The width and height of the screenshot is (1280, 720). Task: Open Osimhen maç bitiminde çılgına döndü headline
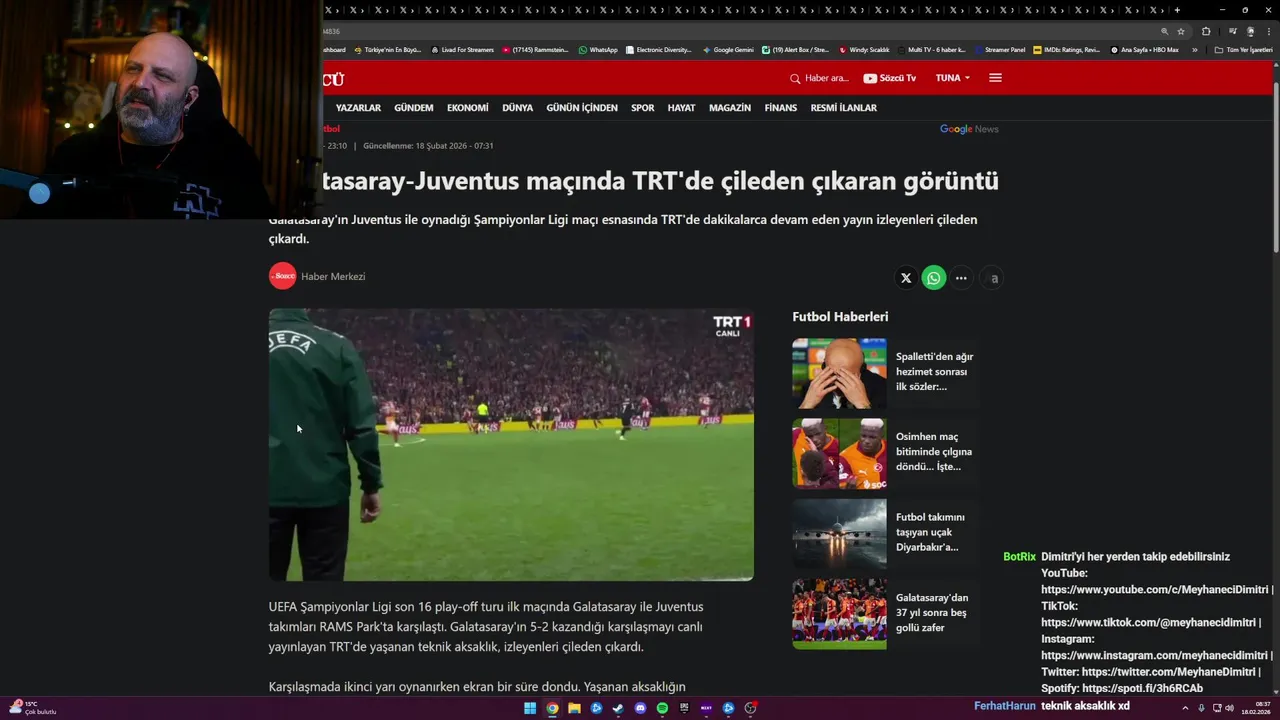(934, 452)
